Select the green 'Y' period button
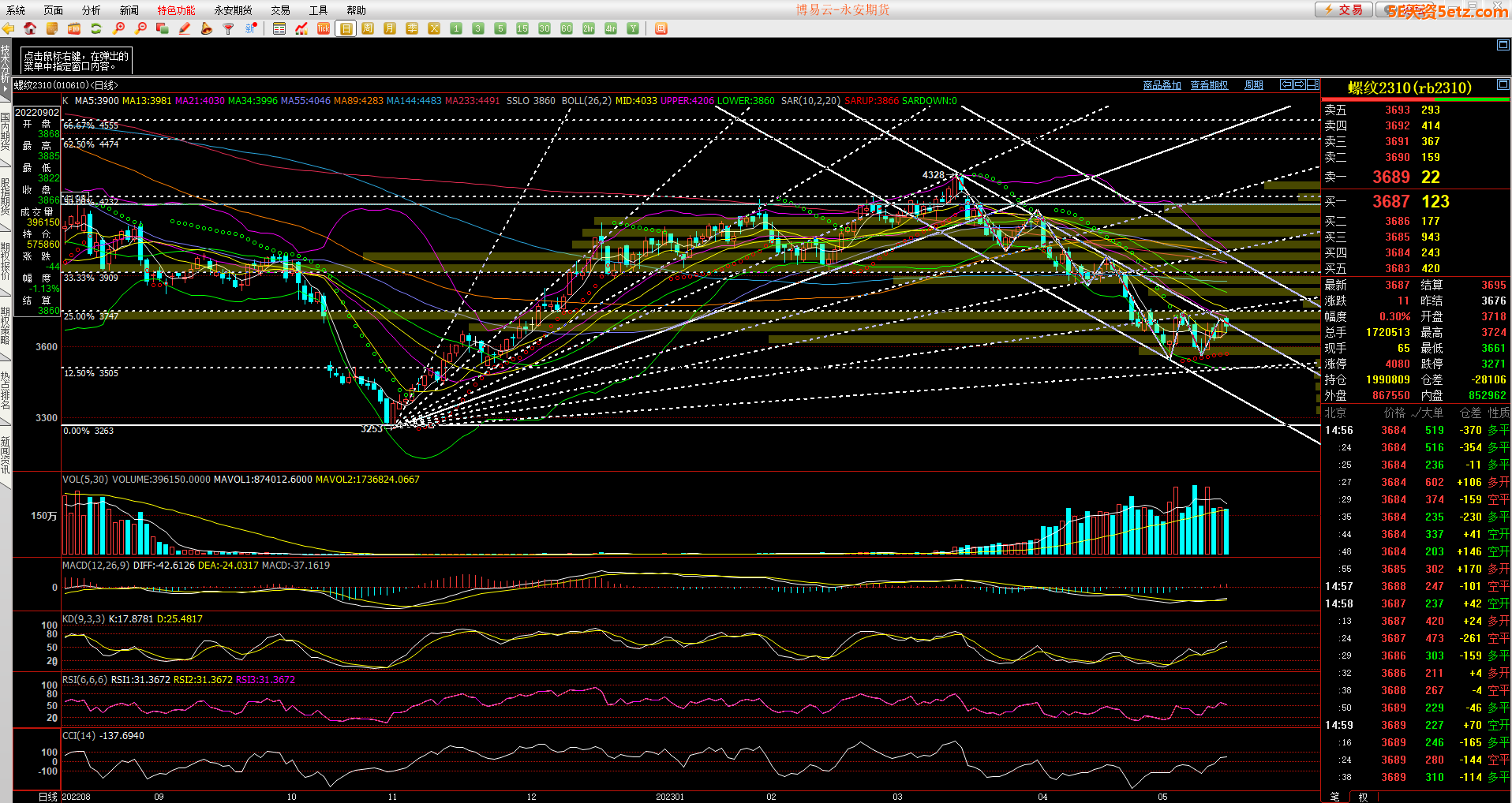Viewport: 1512px width, 803px height. [x=633, y=28]
